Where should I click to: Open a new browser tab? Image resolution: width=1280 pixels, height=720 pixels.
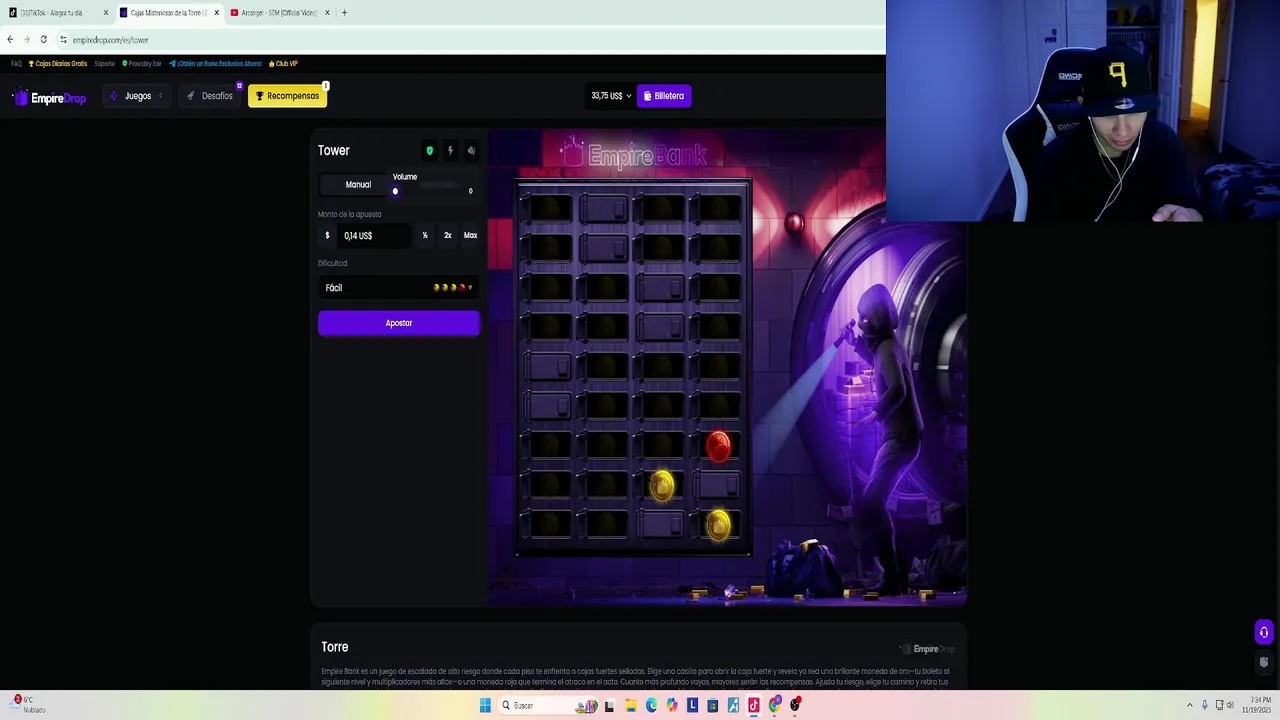(344, 13)
